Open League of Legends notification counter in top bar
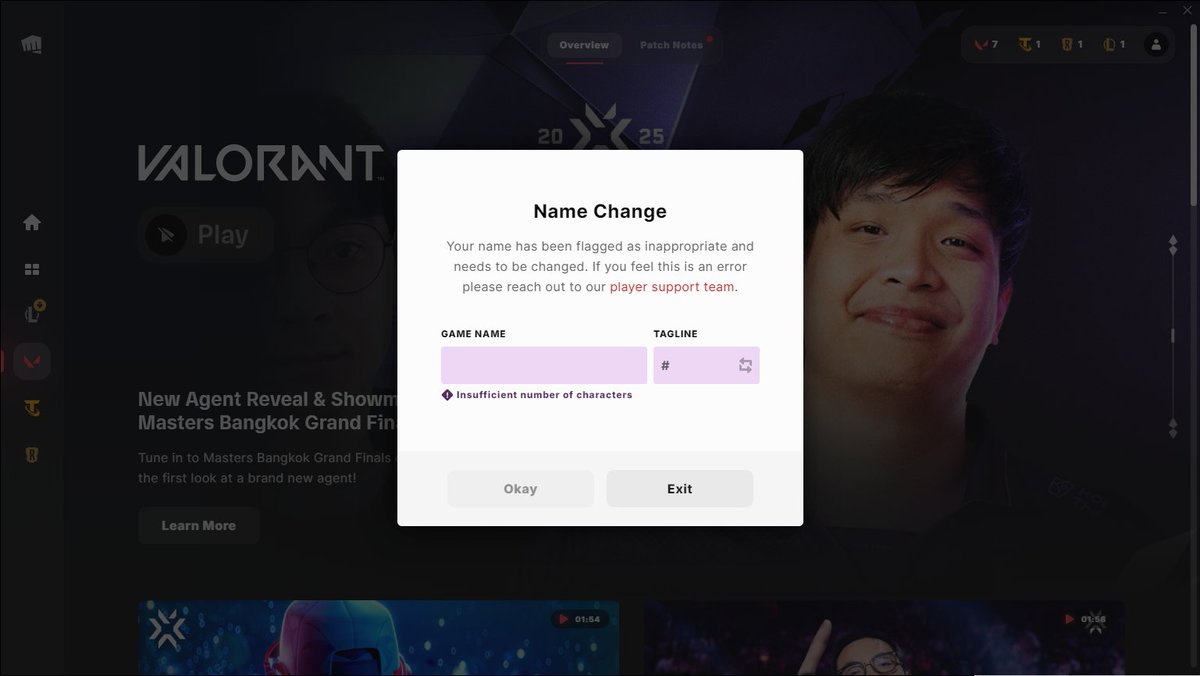 pos(1113,44)
